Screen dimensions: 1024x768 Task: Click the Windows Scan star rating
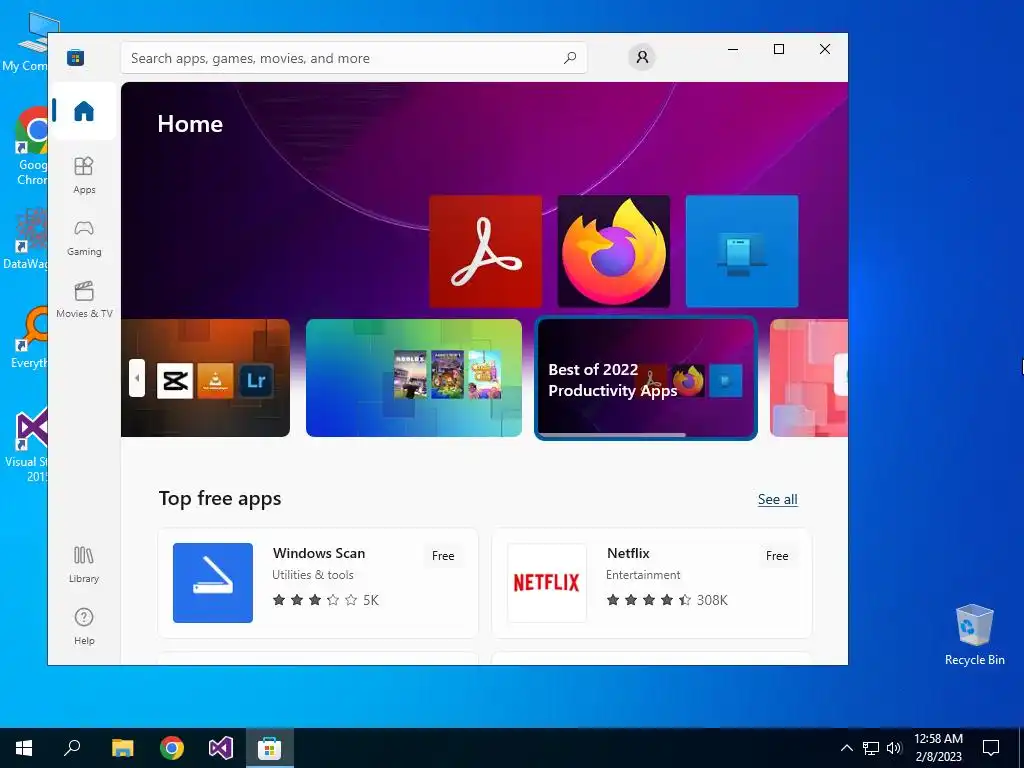(325, 600)
